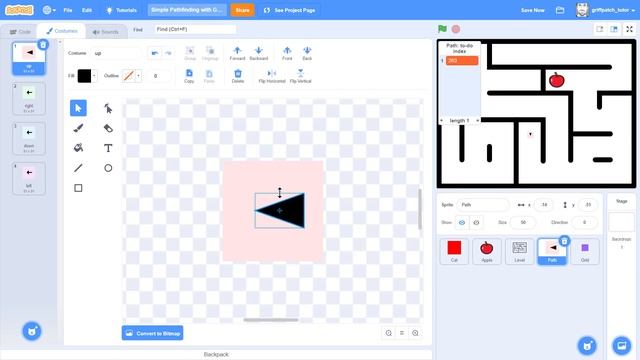The width and height of the screenshot is (640, 360).
Task: Select the Apple sprite thumbnail
Action: point(487,251)
